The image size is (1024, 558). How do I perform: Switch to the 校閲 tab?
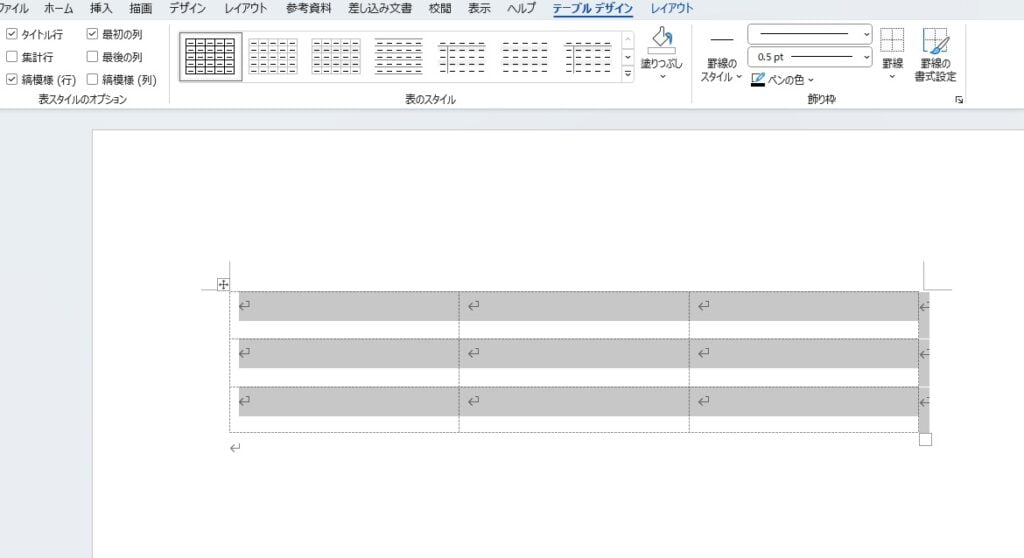[440, 8]
